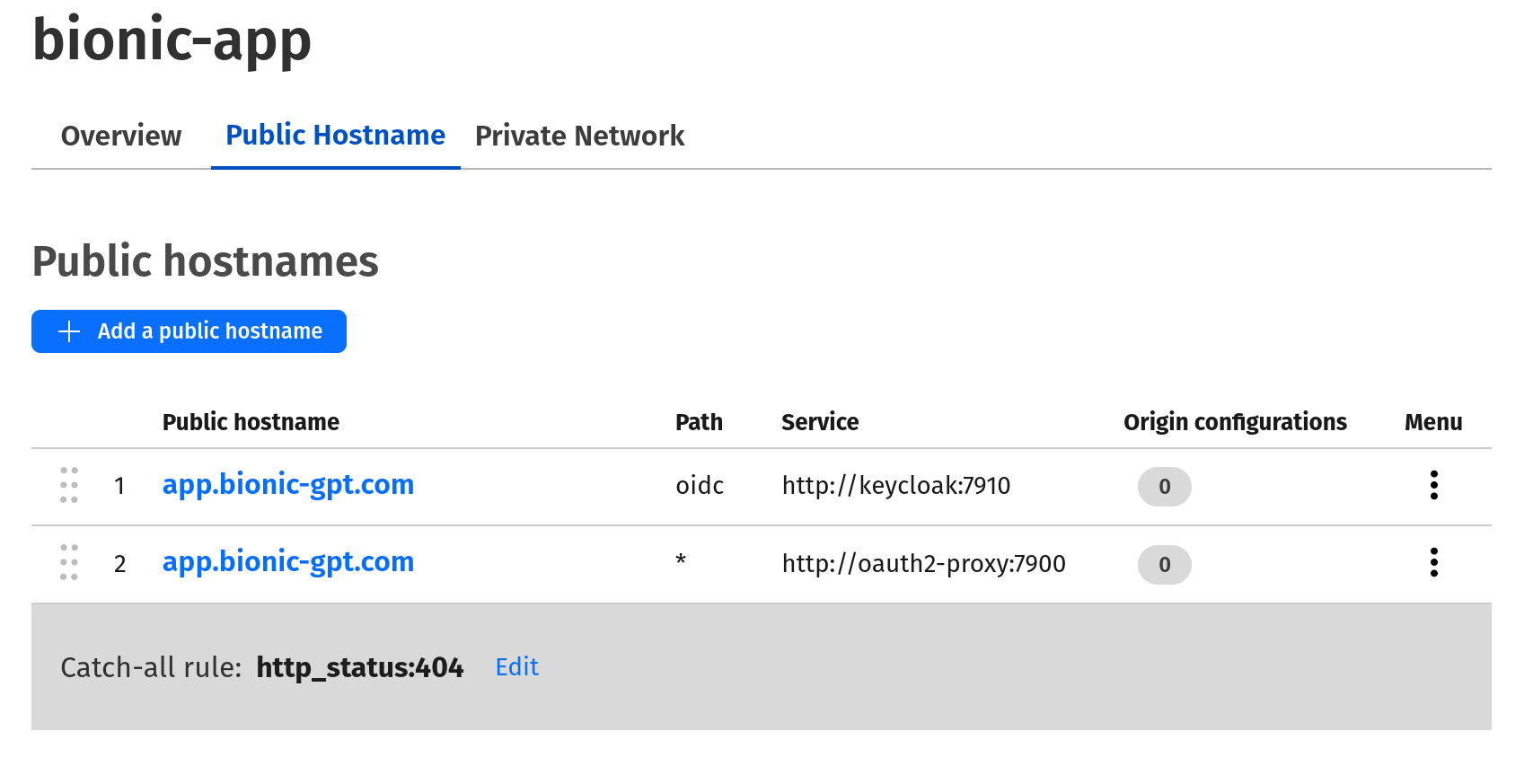Open the Private Network tab
This screenshot has width=1533, height=784.
[x=579, y=136]
